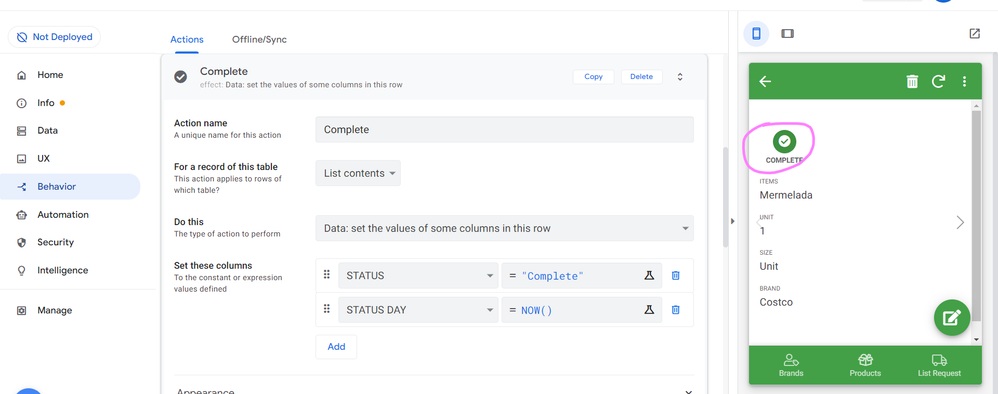Switch to the Actions tab
The image size is (998, 394).
click(186, 39)
